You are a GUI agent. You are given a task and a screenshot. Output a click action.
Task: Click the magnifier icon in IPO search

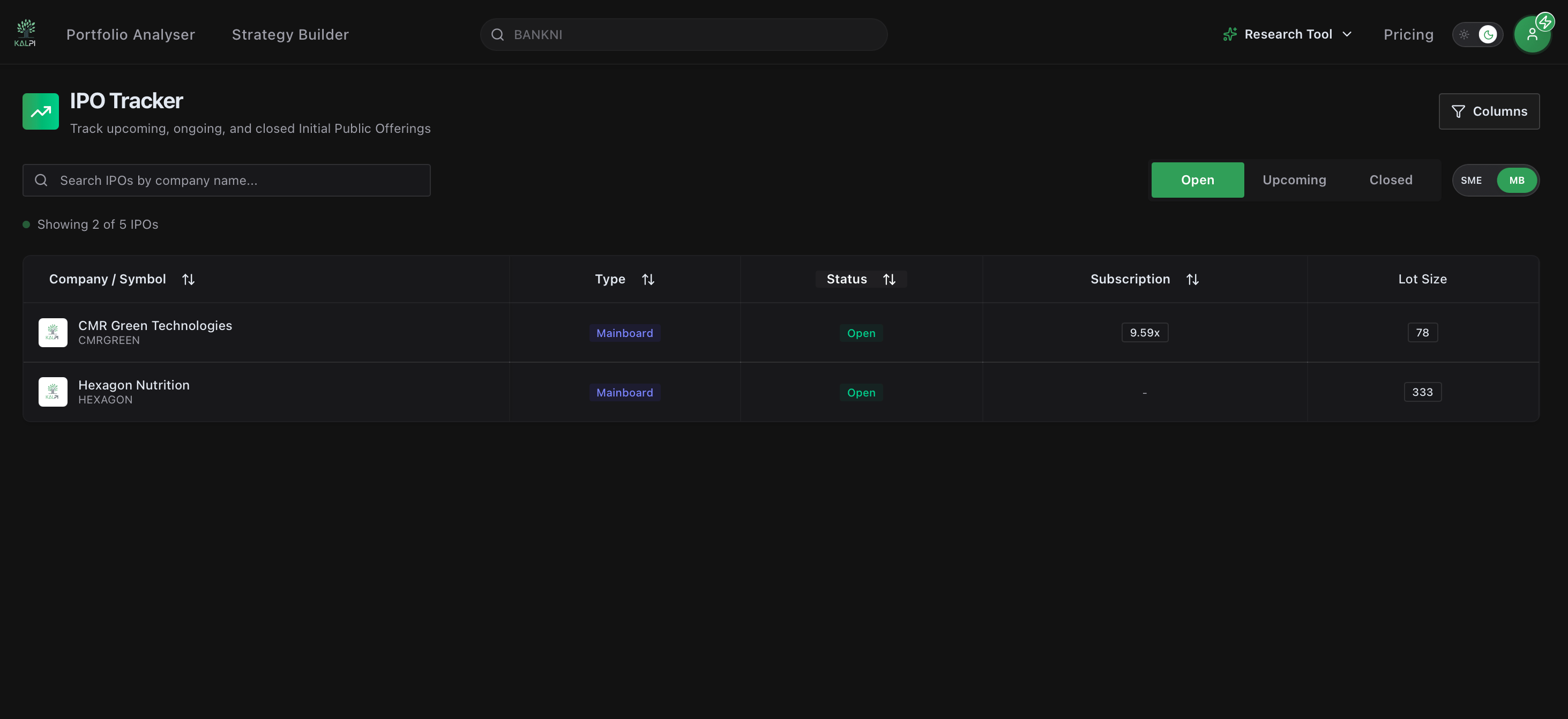[41, 180]
